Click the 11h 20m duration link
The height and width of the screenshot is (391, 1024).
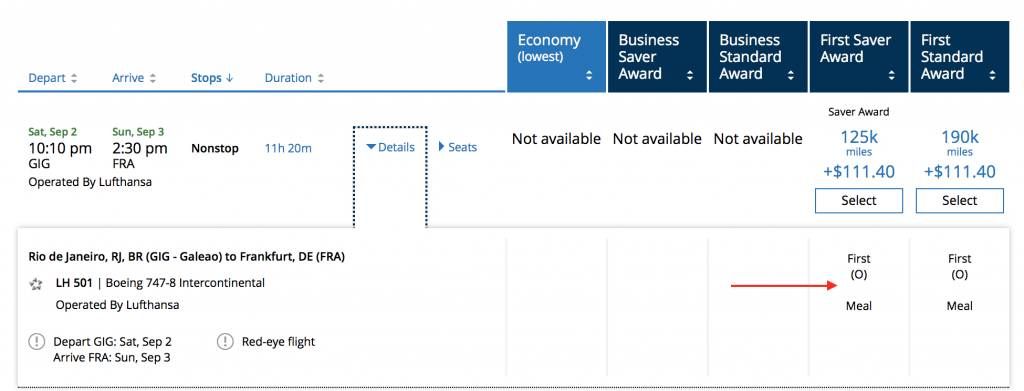[288, 148]
